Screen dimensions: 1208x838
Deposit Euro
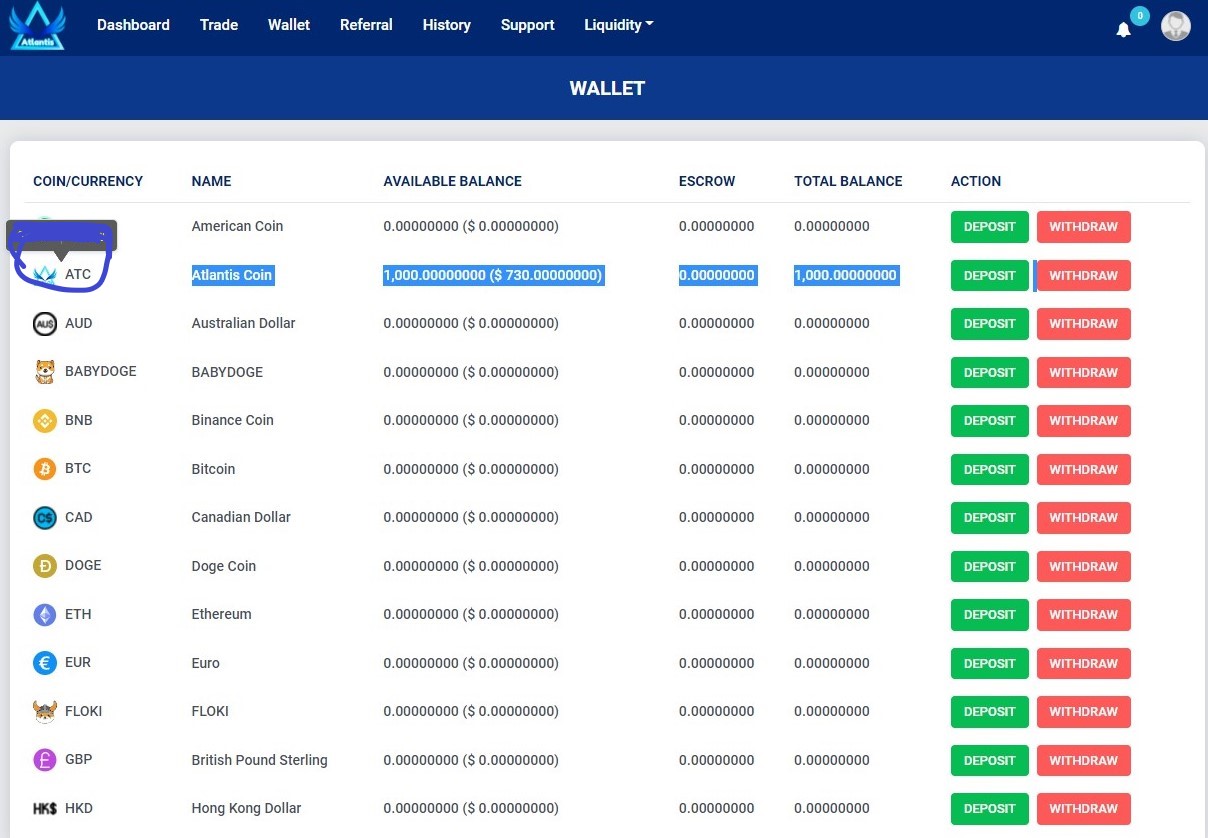[989, 664]
